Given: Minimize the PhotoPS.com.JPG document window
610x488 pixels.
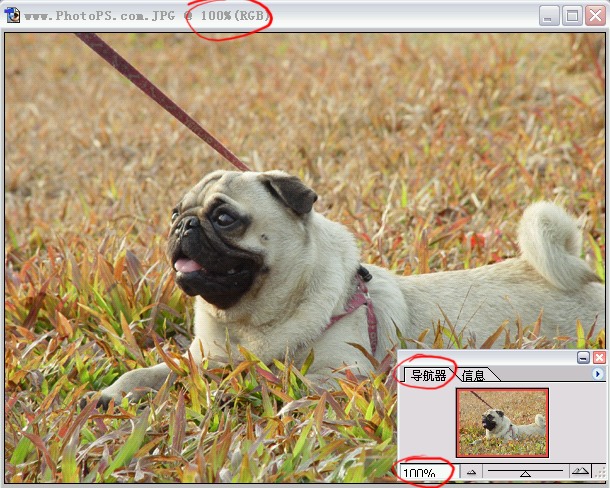Looking at the screenshot, I should tap(549, 16).
